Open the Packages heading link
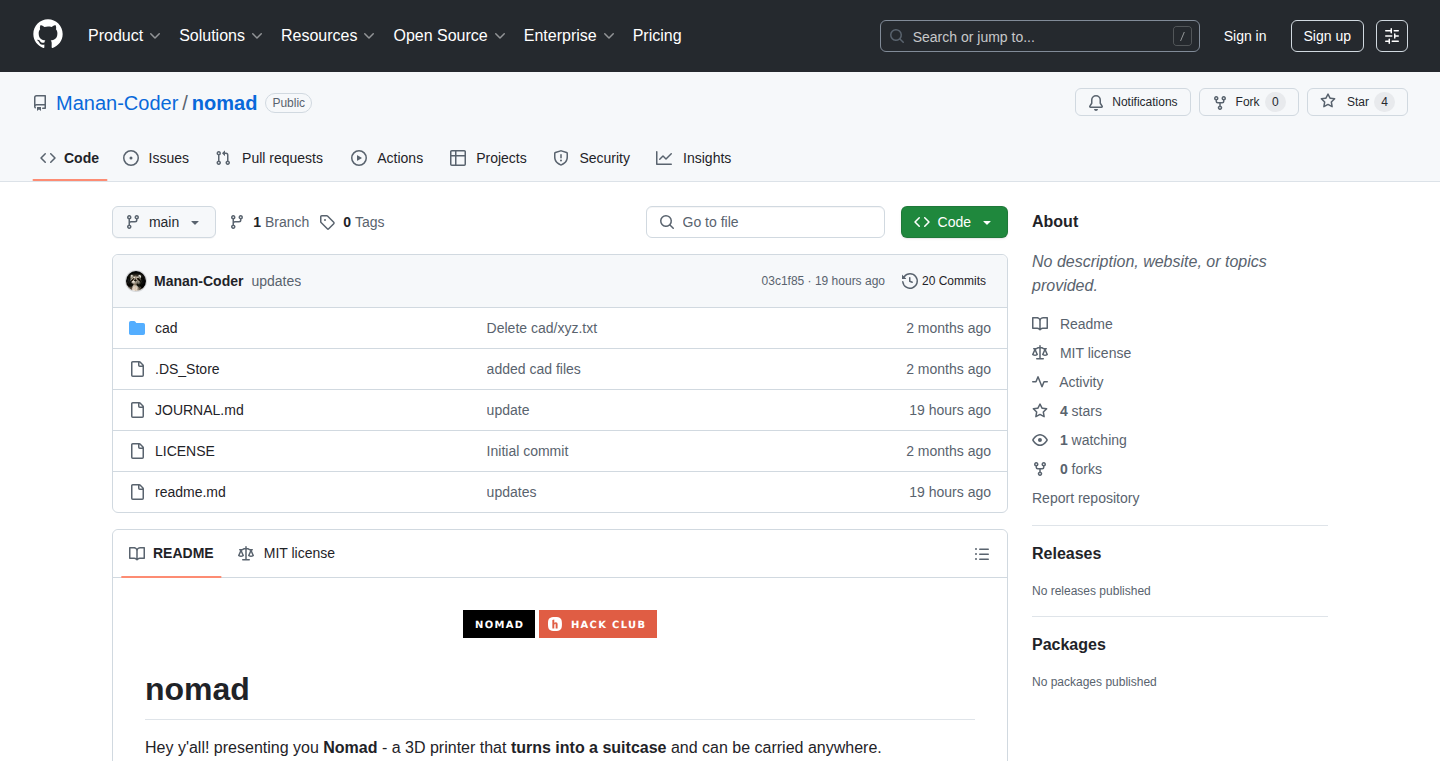Viewport: 1440px width, 761px height. coord(1069,644)
